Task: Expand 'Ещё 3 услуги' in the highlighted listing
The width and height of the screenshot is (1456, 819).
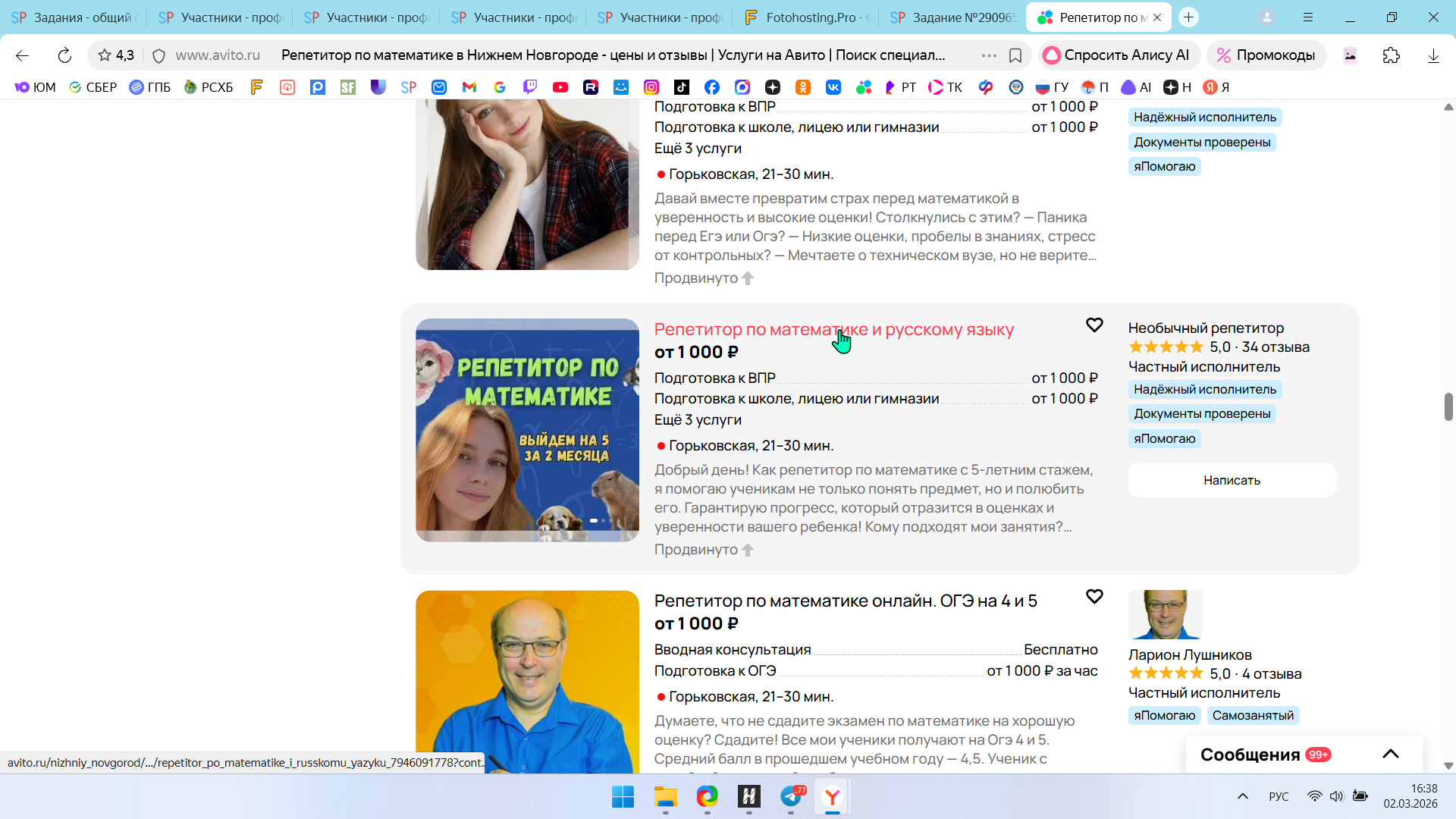Action: tap(698, 420)
